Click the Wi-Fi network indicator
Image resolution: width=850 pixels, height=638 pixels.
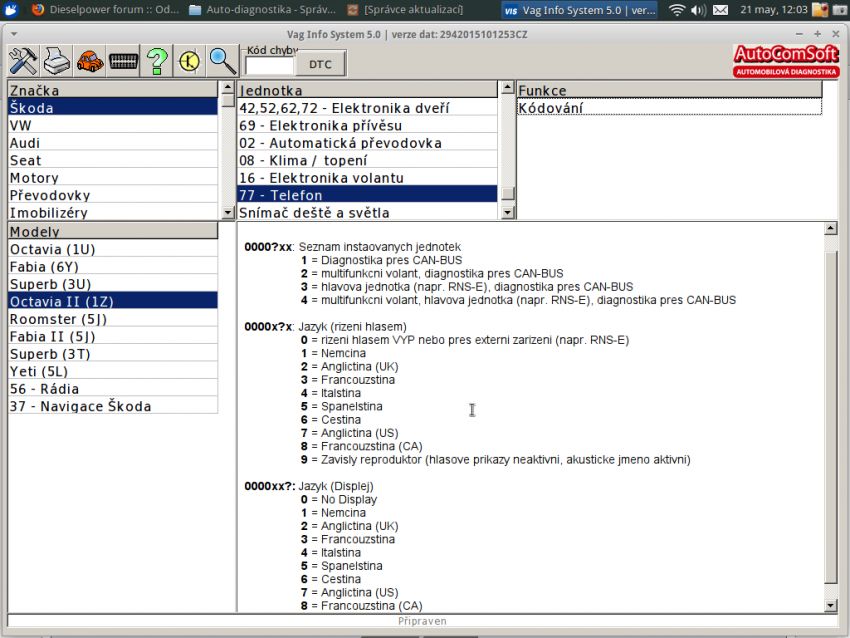click(x=677, y=10)
